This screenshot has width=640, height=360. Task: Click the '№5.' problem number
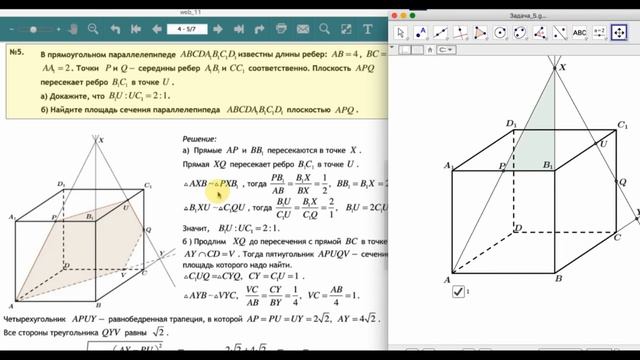coord(17,52)
